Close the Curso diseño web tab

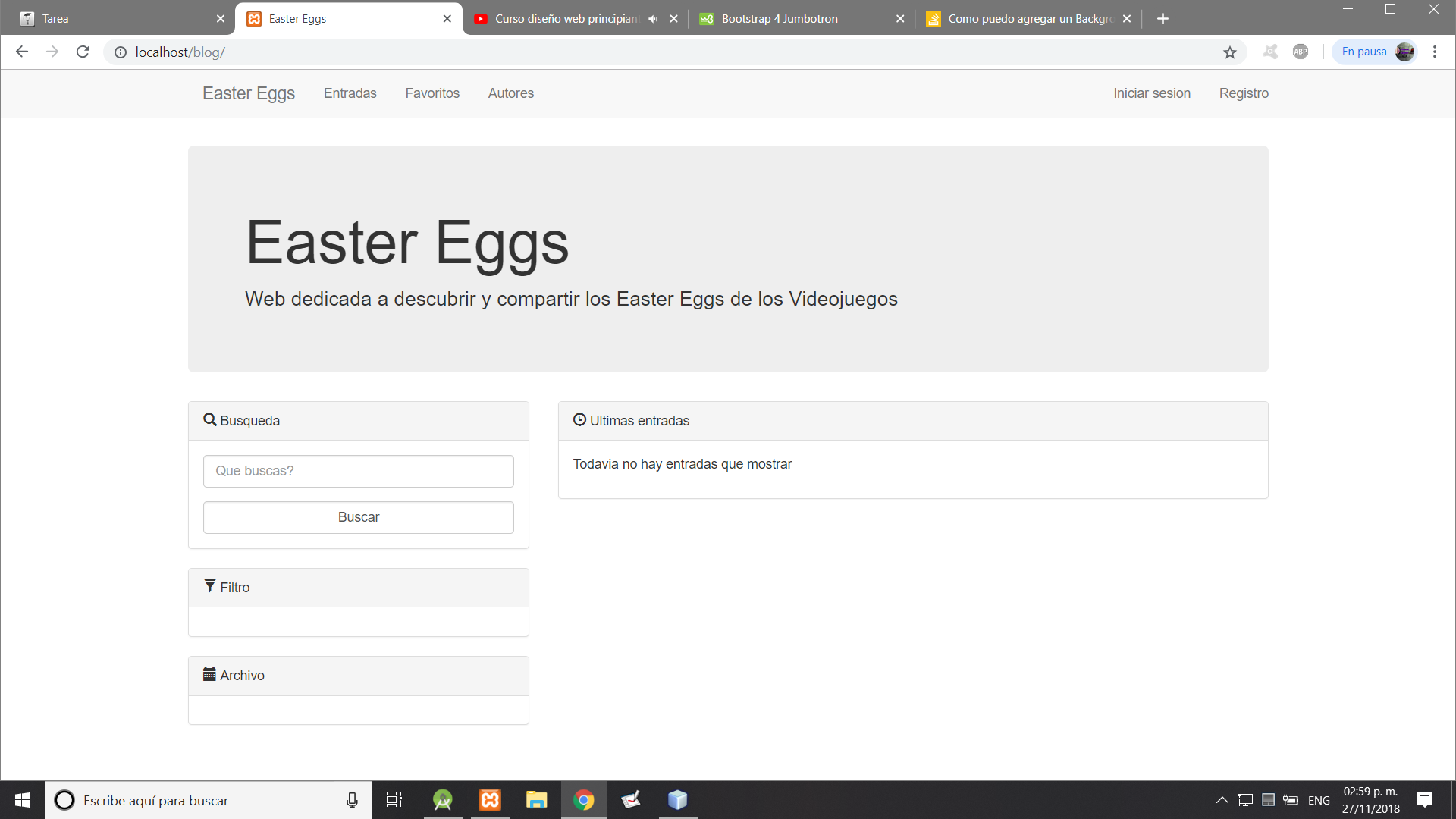[x=673, y=19]
